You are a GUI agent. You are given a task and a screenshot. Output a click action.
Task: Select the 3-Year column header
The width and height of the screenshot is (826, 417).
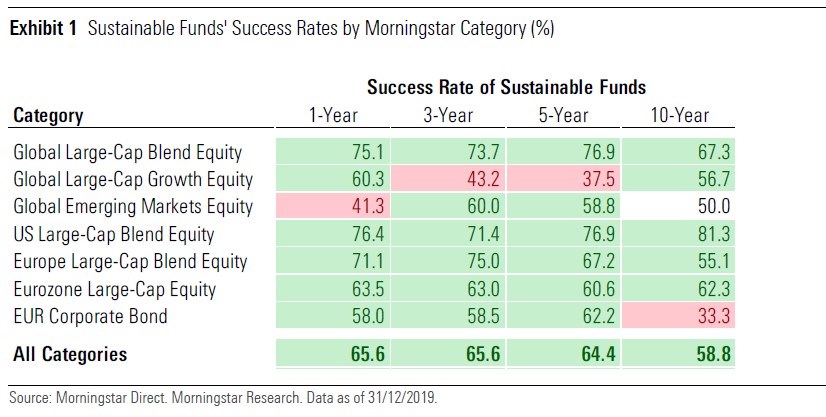(x=449, y=115)
